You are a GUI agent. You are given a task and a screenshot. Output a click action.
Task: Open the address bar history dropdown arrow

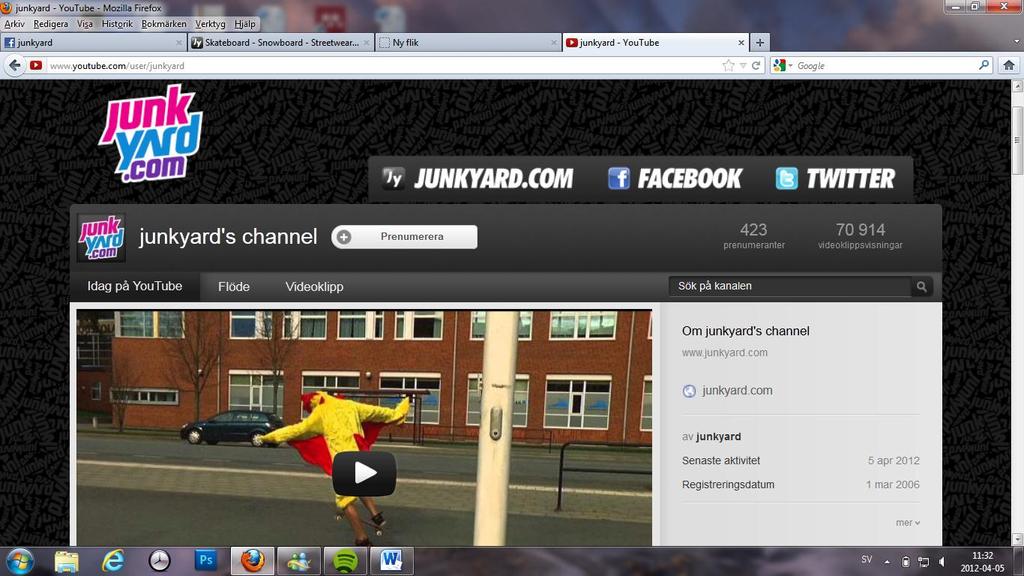pos(743,65)
